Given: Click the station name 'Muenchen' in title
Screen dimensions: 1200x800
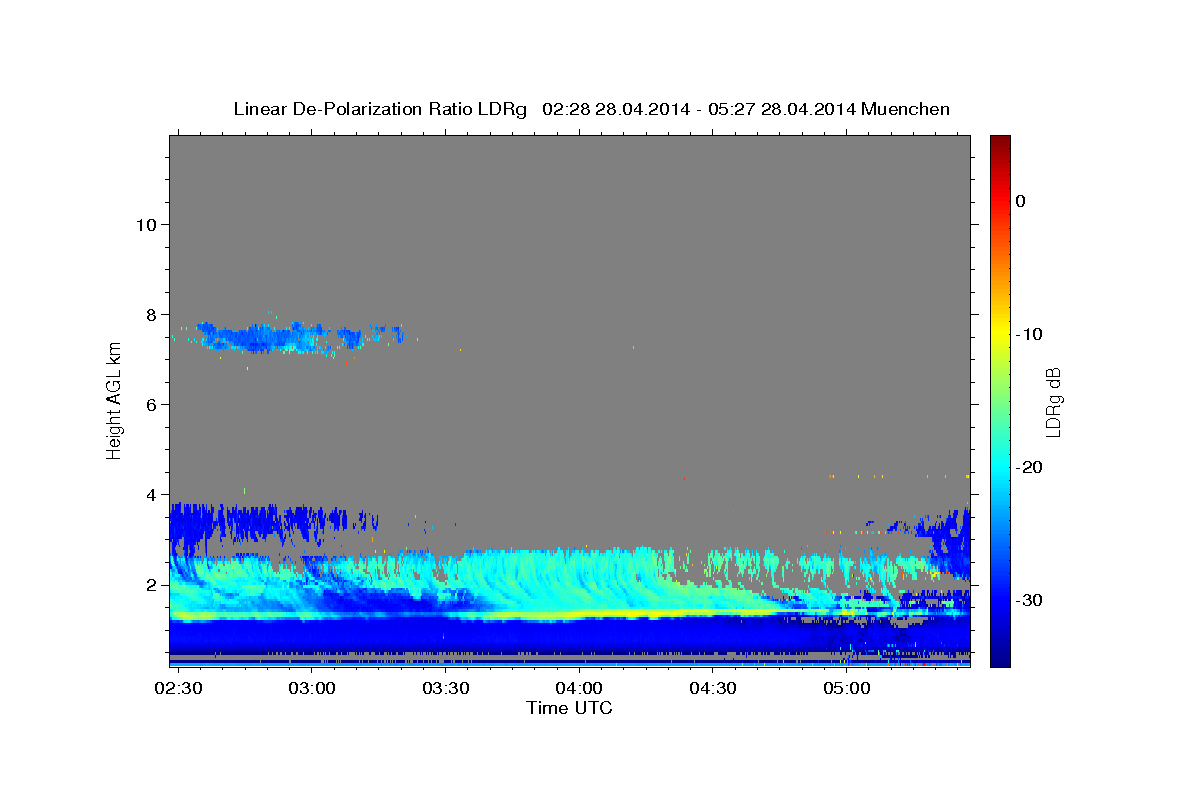Looking at the screenshot, I should click(x=905, y=109).
